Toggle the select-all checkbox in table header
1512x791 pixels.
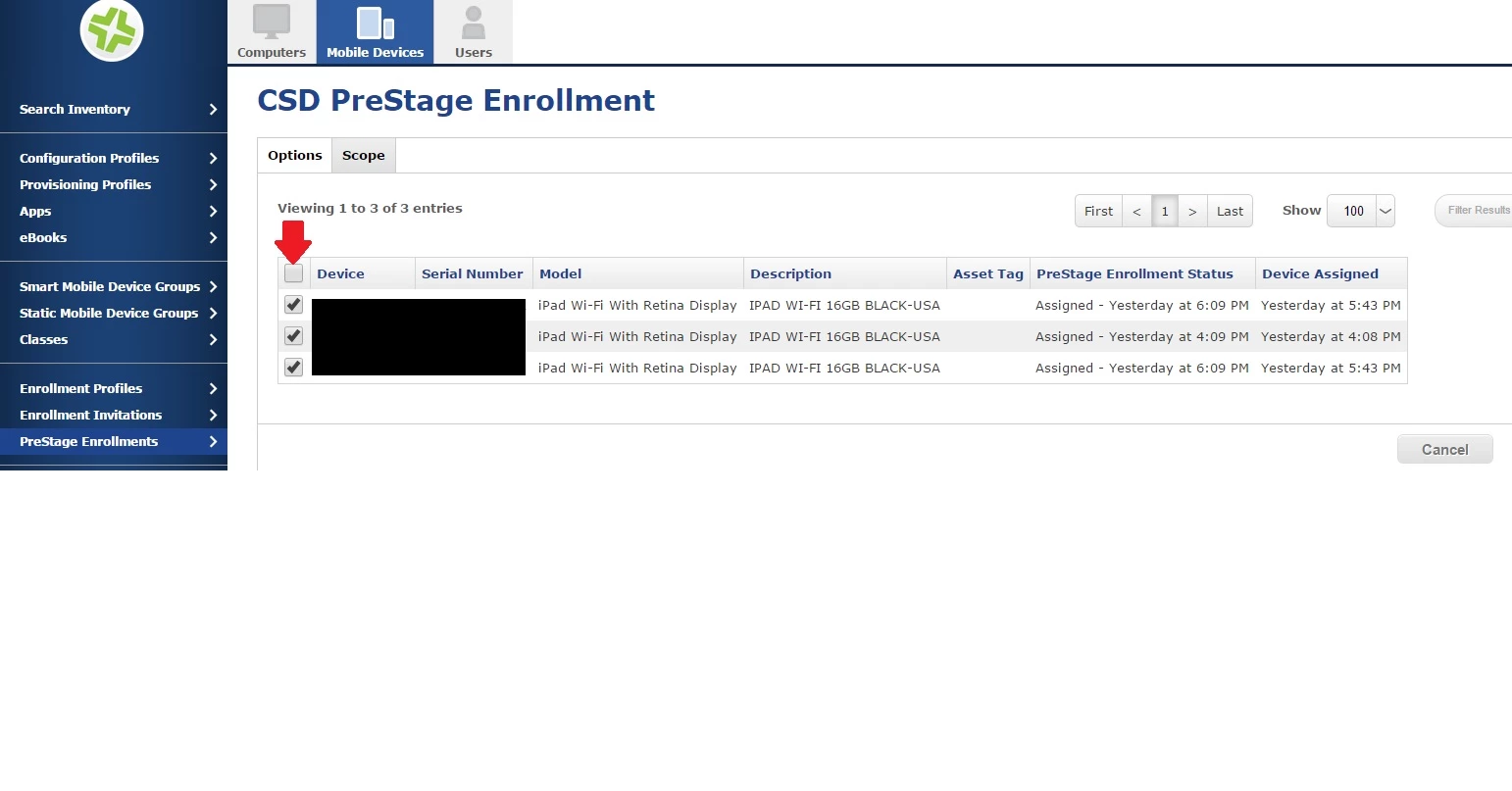pos(293,273)
